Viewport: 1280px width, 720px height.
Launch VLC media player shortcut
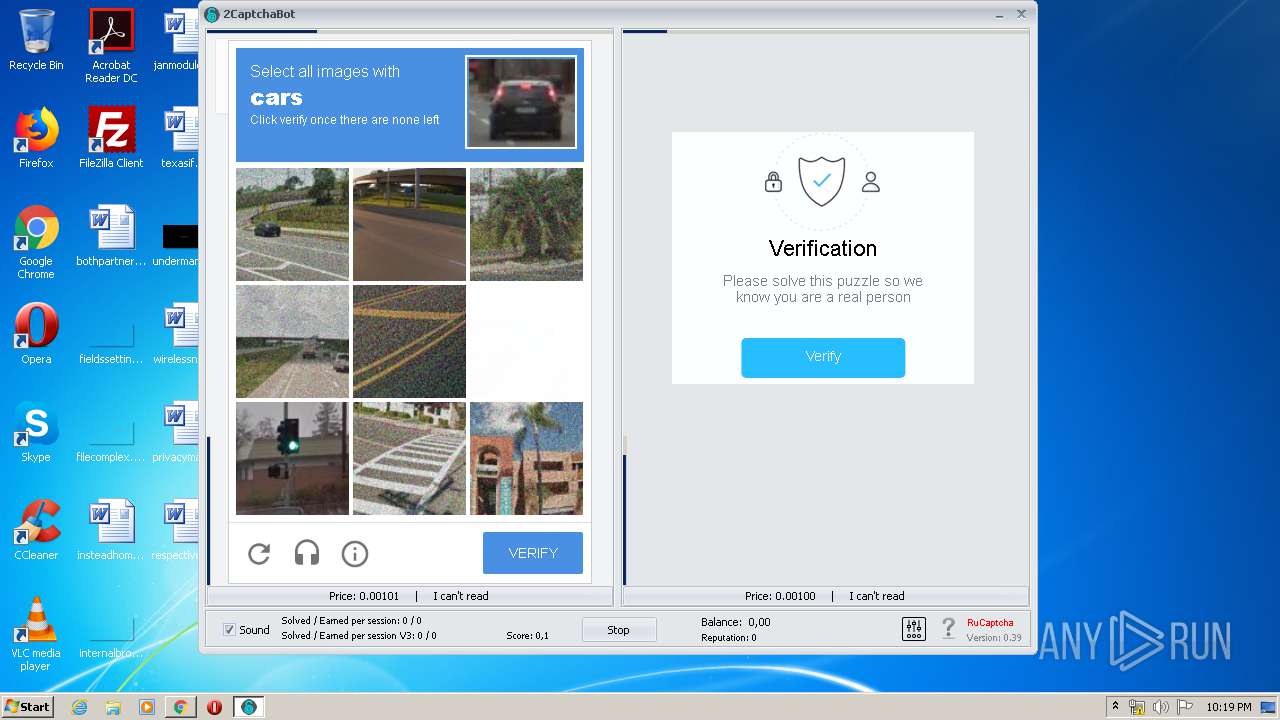pyautogui.click(x=36, y=634)
